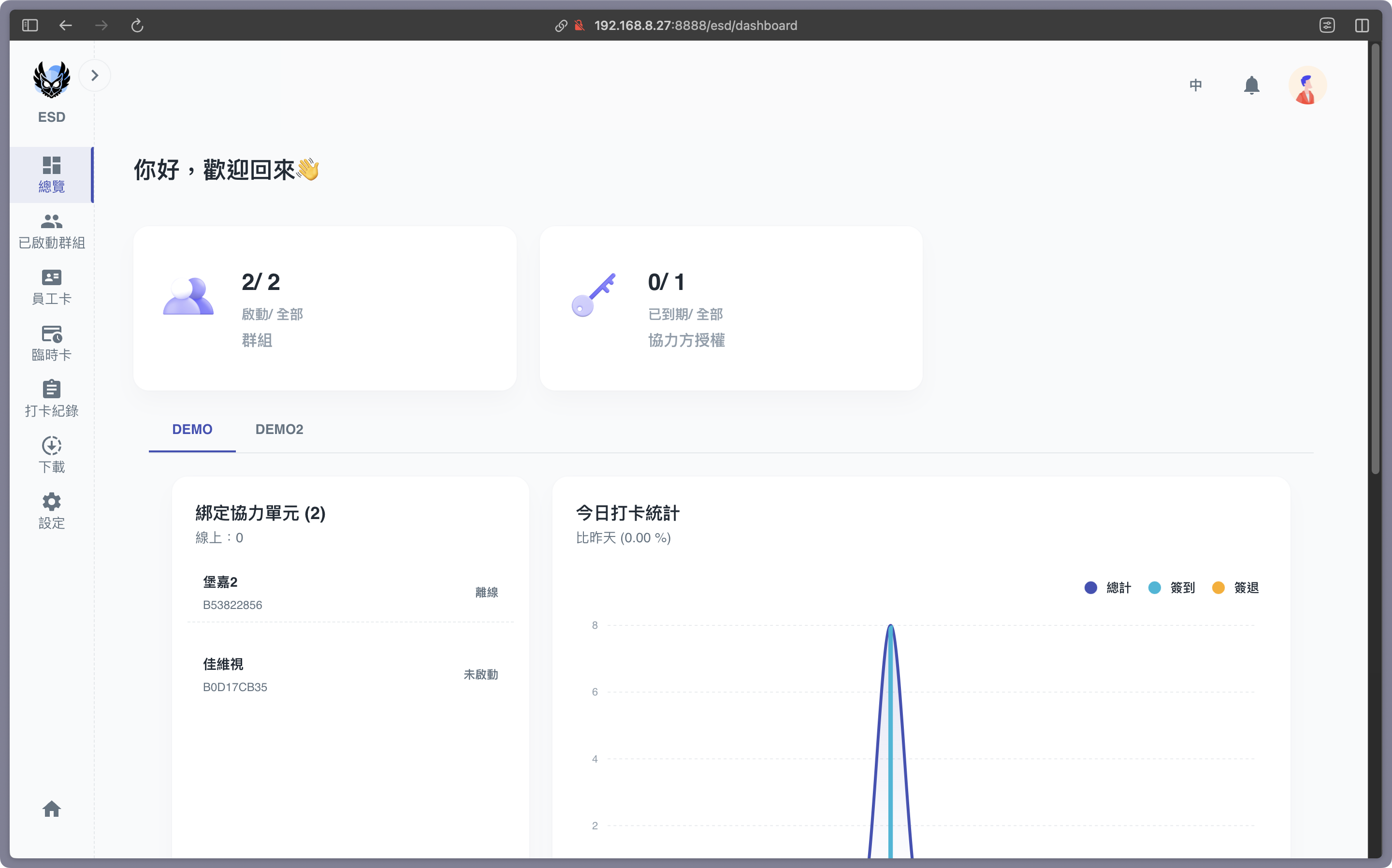Screen dimensions: 1392x868
Task: Go to 臨時卡 temporary card section
Action: click(x=52, y=343)
